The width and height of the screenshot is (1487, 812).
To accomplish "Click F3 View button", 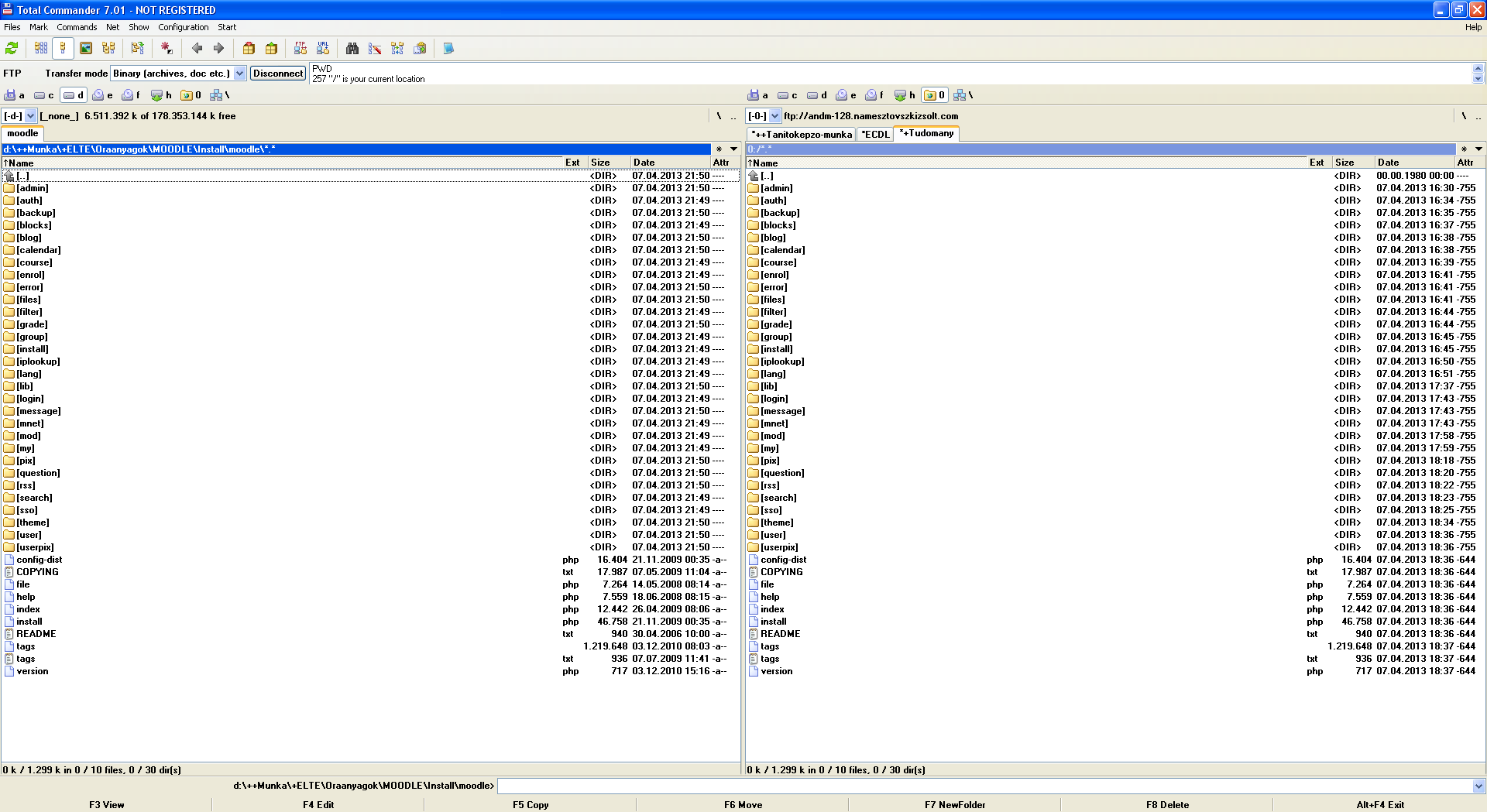I will [106, 805].
